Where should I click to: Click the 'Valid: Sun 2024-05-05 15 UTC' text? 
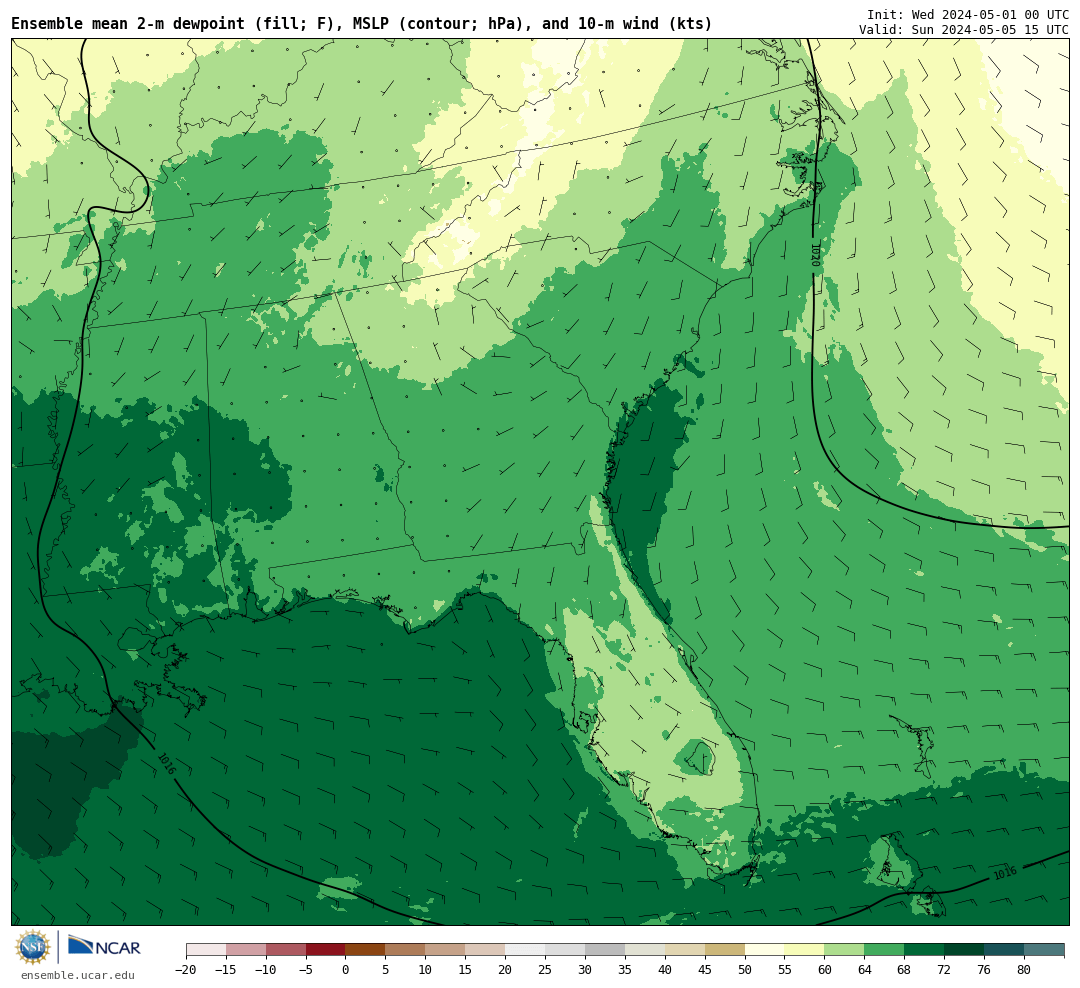point(964,30)
